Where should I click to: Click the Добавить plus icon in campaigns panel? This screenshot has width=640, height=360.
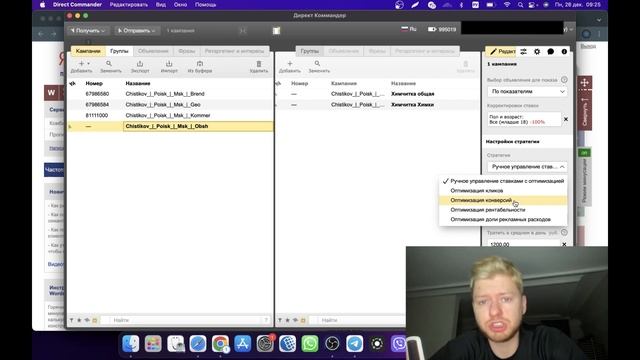tap(81, 64)
